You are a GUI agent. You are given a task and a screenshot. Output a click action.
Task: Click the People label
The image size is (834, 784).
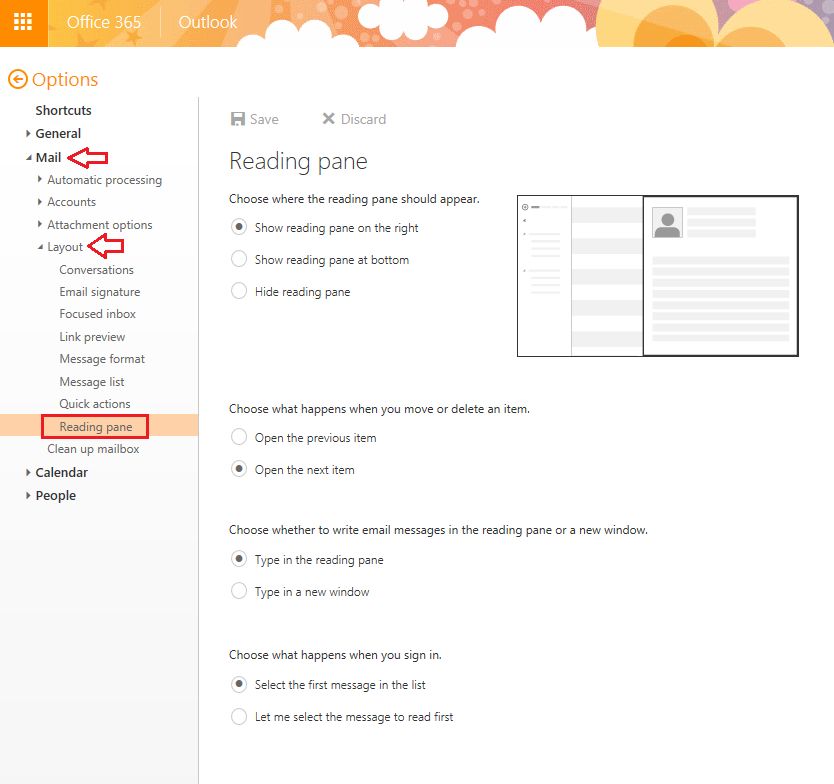tap(55, 495)
